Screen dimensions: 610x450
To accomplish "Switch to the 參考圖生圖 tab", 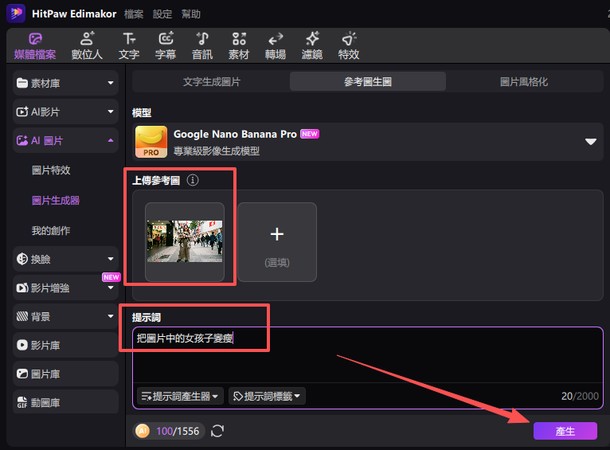I will click(368, 82).
